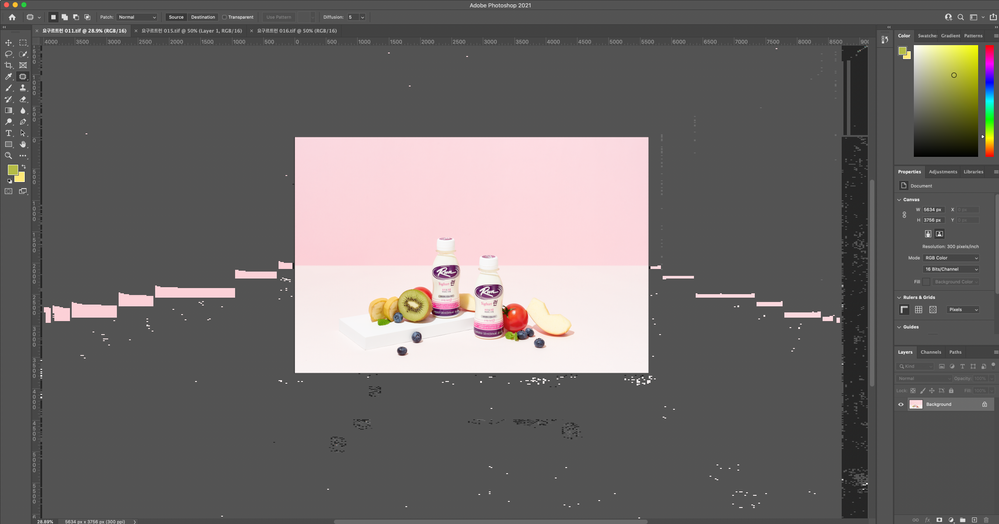
Task: Open the Edit Toolbar three-dots menu
Action: point(23,156)
